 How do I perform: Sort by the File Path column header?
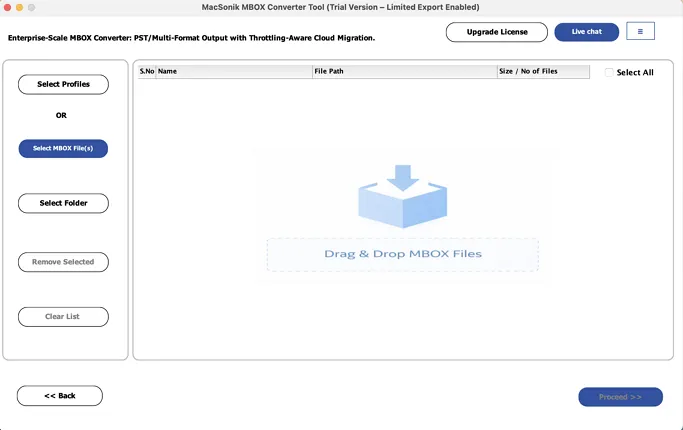405,71
